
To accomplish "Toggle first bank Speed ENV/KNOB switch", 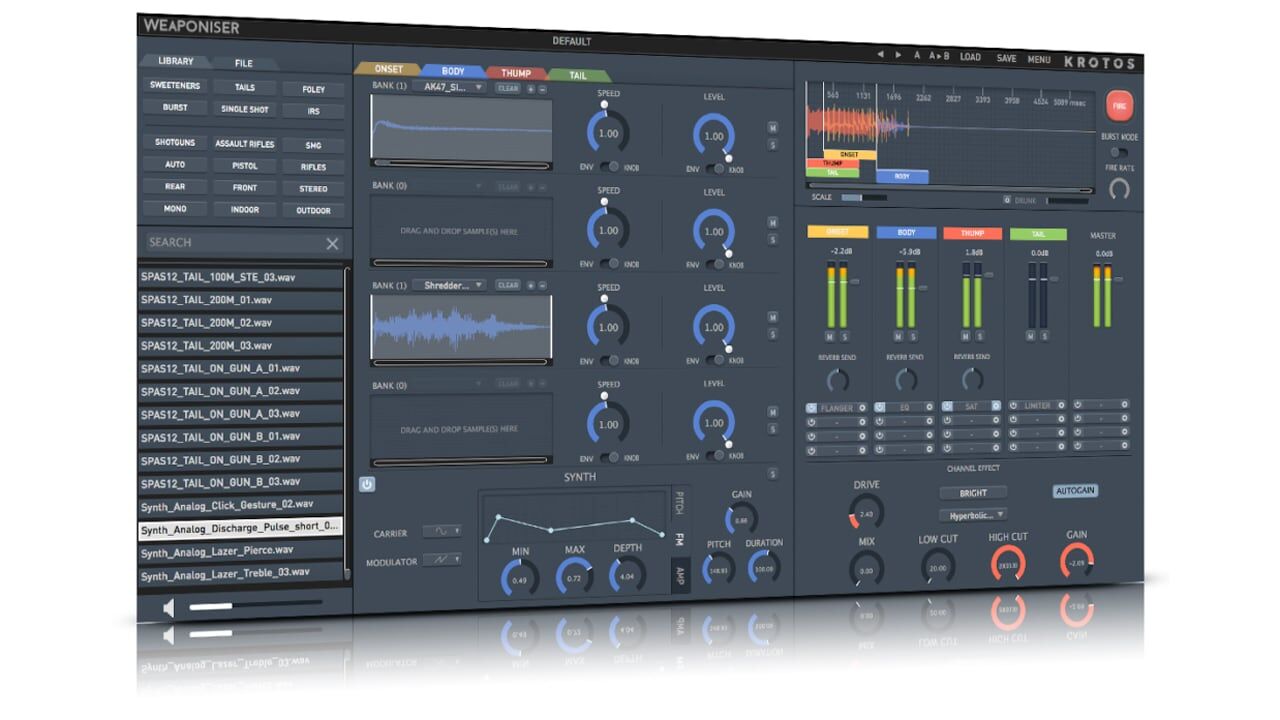I will tap(608, 167).
